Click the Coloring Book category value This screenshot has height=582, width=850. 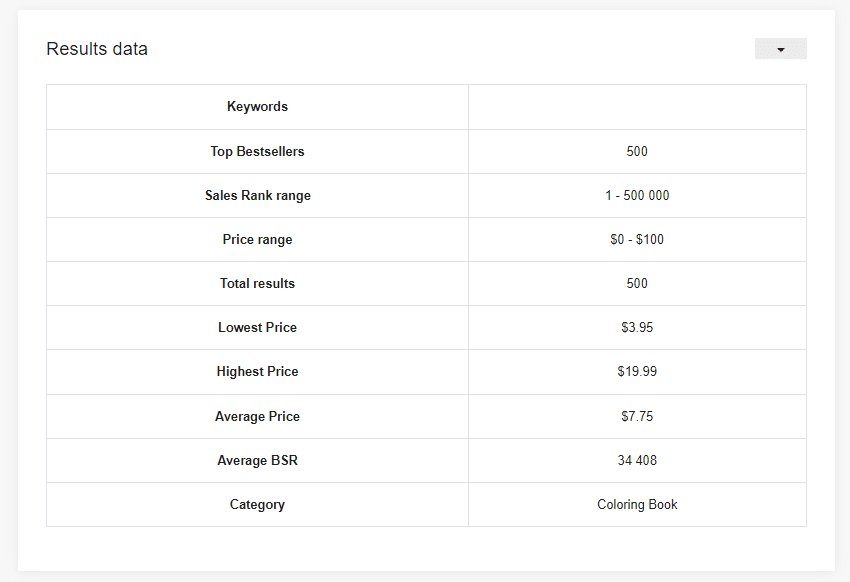(x=637, y=505)
